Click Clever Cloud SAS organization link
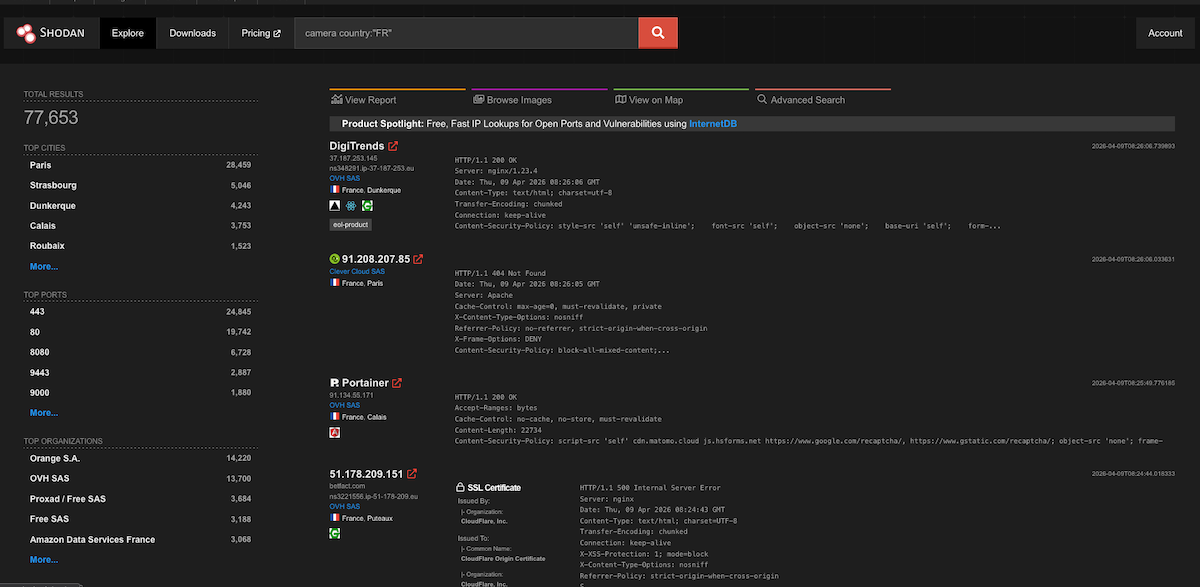The width and height of the screenshot is (1200, 587). pos(358,271)
